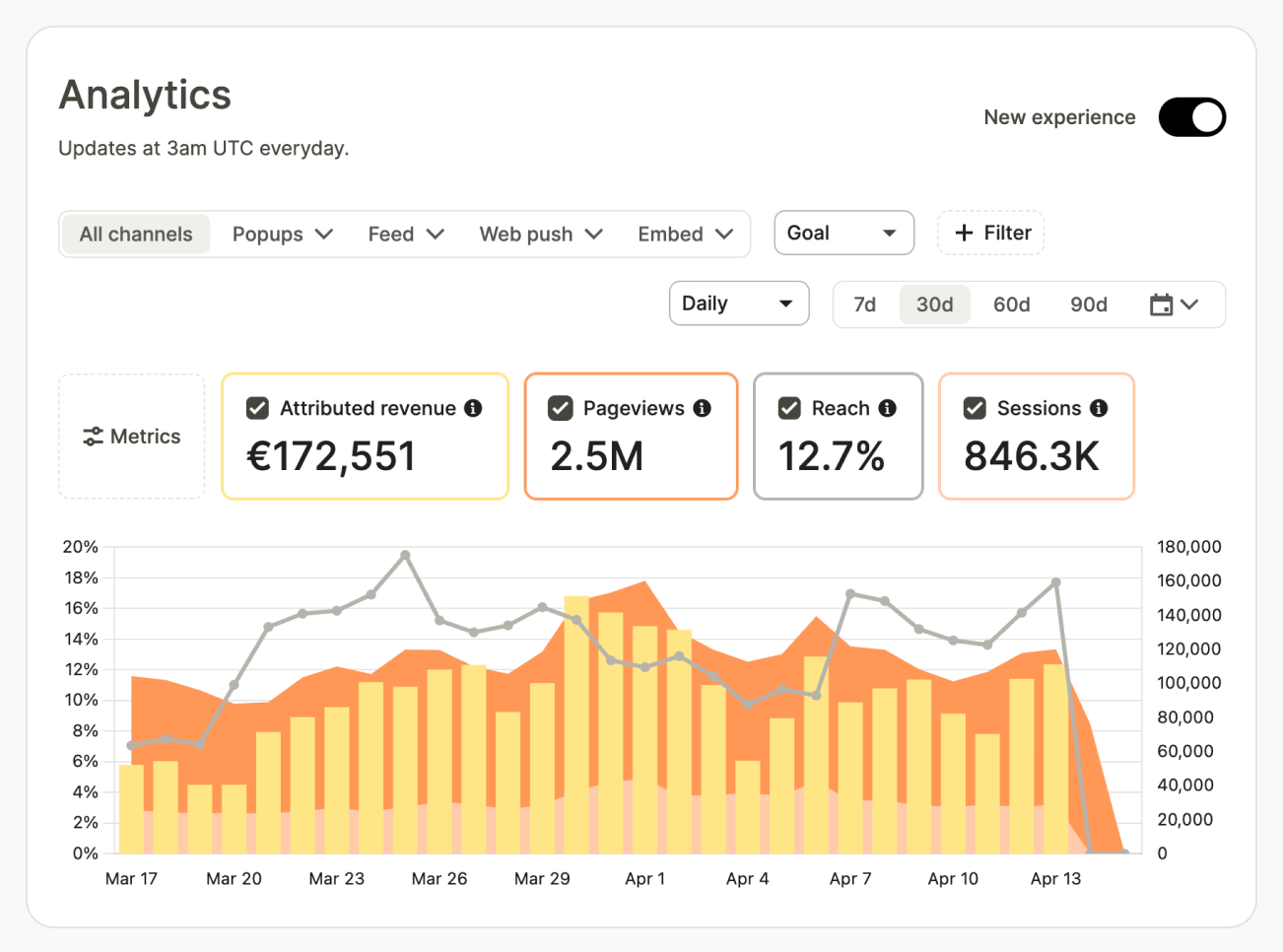Click the info icon beside Attributed revenue
The height and width of the screenshot is (952, 1283).
pos(473,408)
